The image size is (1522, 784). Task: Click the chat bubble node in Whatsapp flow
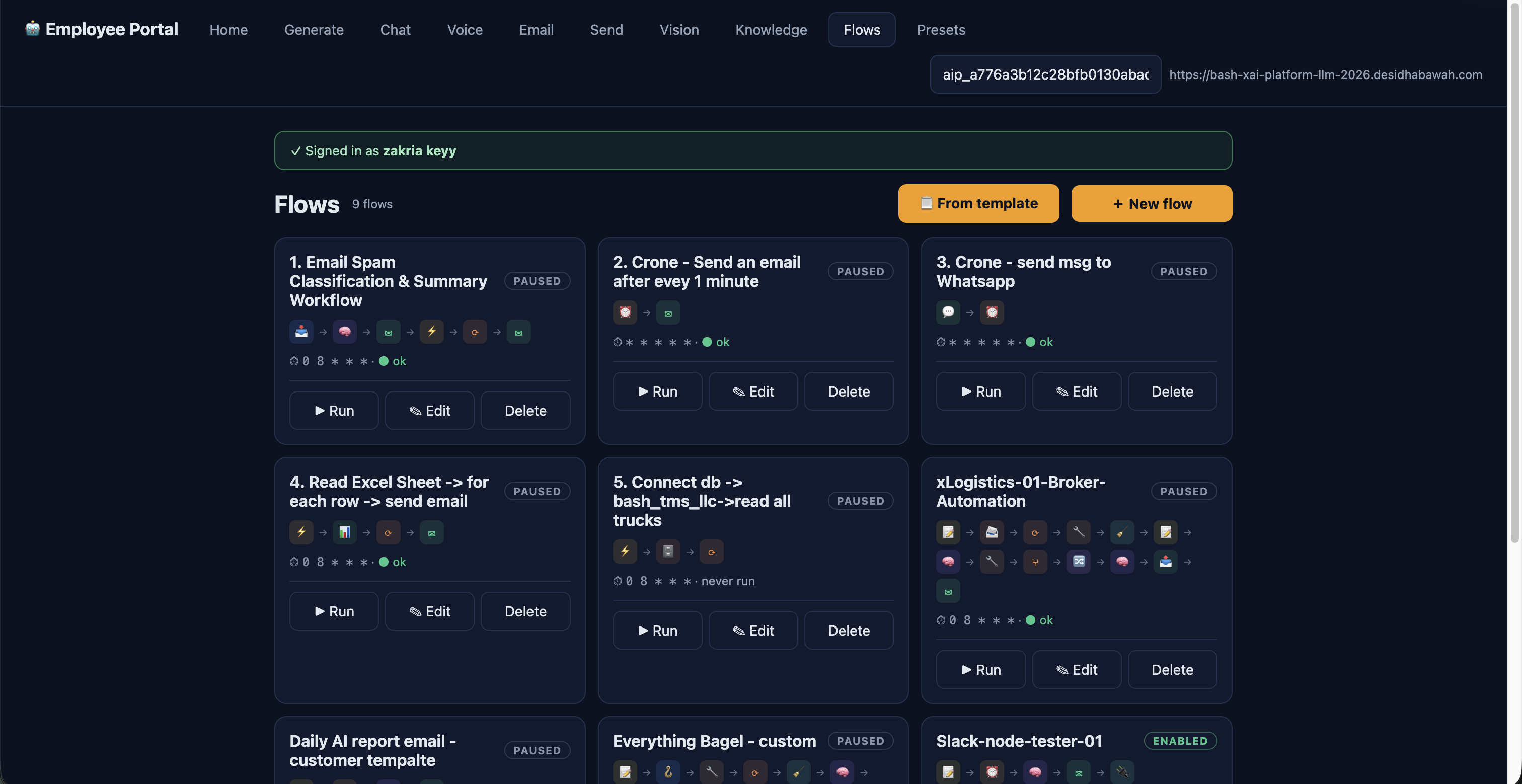tap(948, 312)
